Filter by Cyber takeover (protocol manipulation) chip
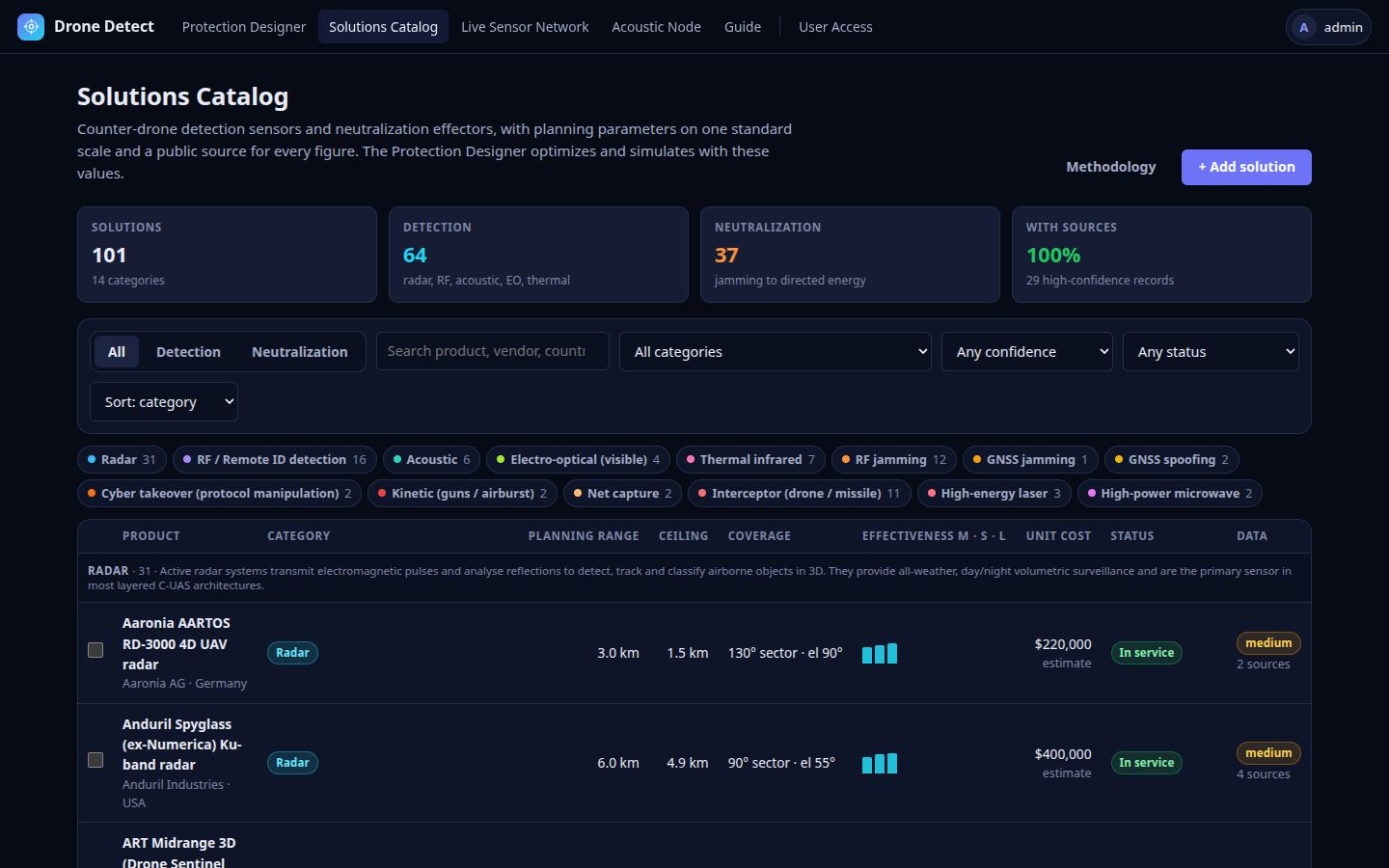 tap(219, 494)
